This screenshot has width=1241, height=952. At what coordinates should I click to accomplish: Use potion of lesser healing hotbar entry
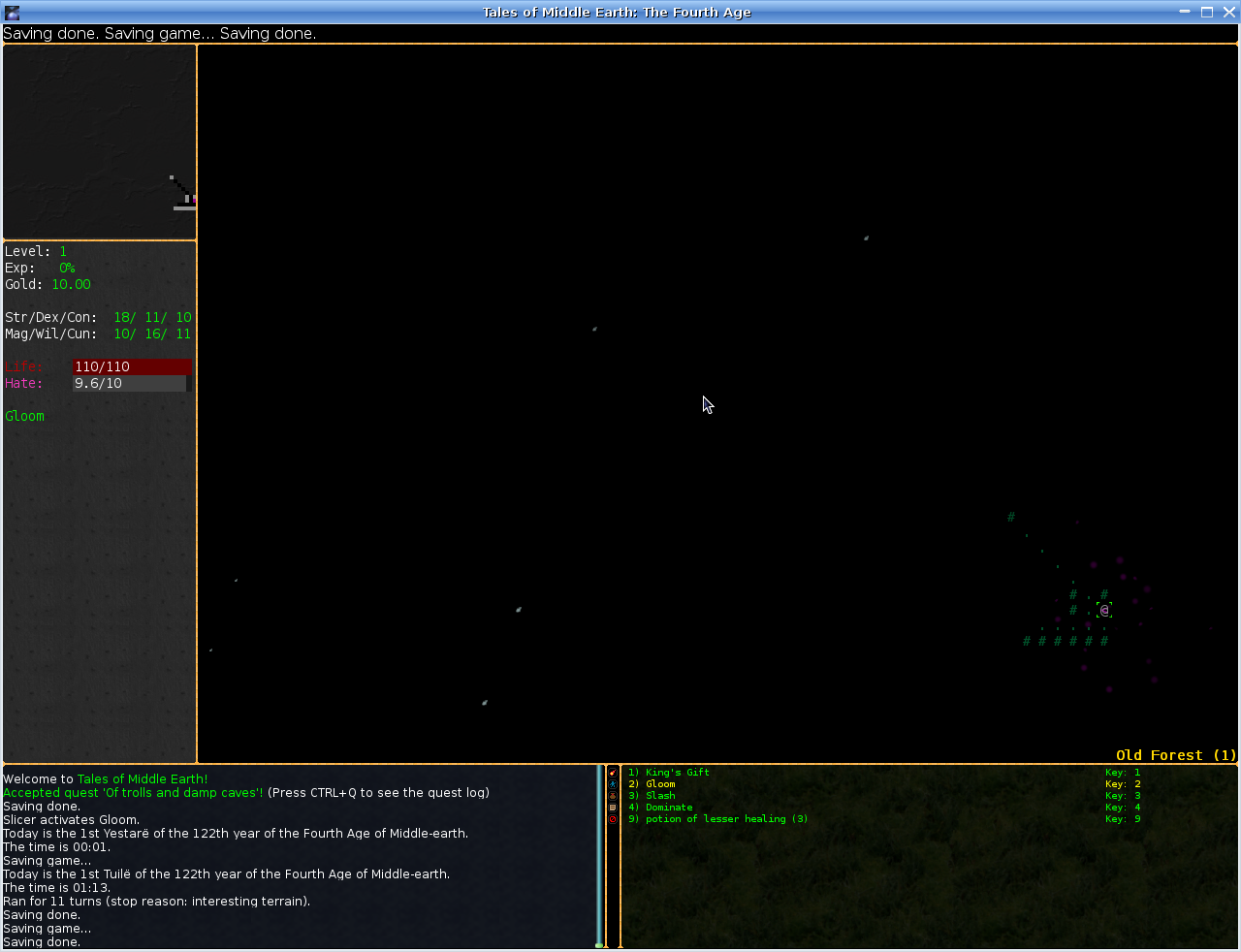717,819
